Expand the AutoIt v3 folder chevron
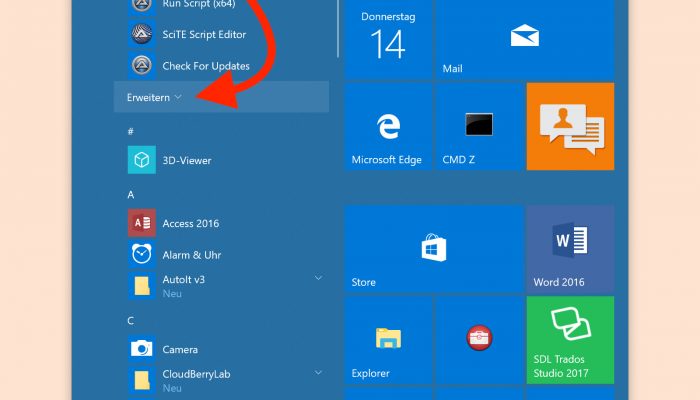 318,278
